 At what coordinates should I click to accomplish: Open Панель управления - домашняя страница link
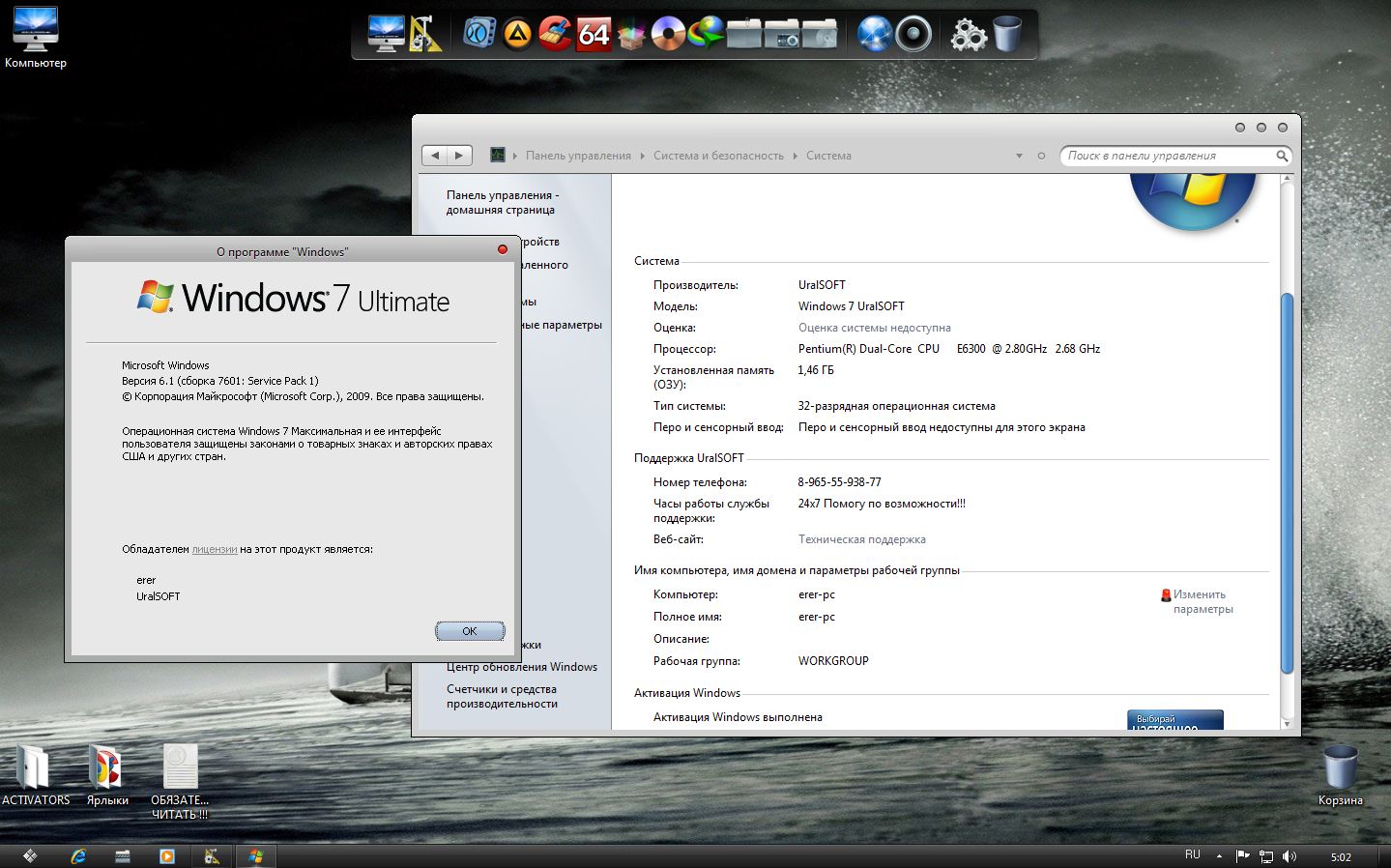pos(502,202)
